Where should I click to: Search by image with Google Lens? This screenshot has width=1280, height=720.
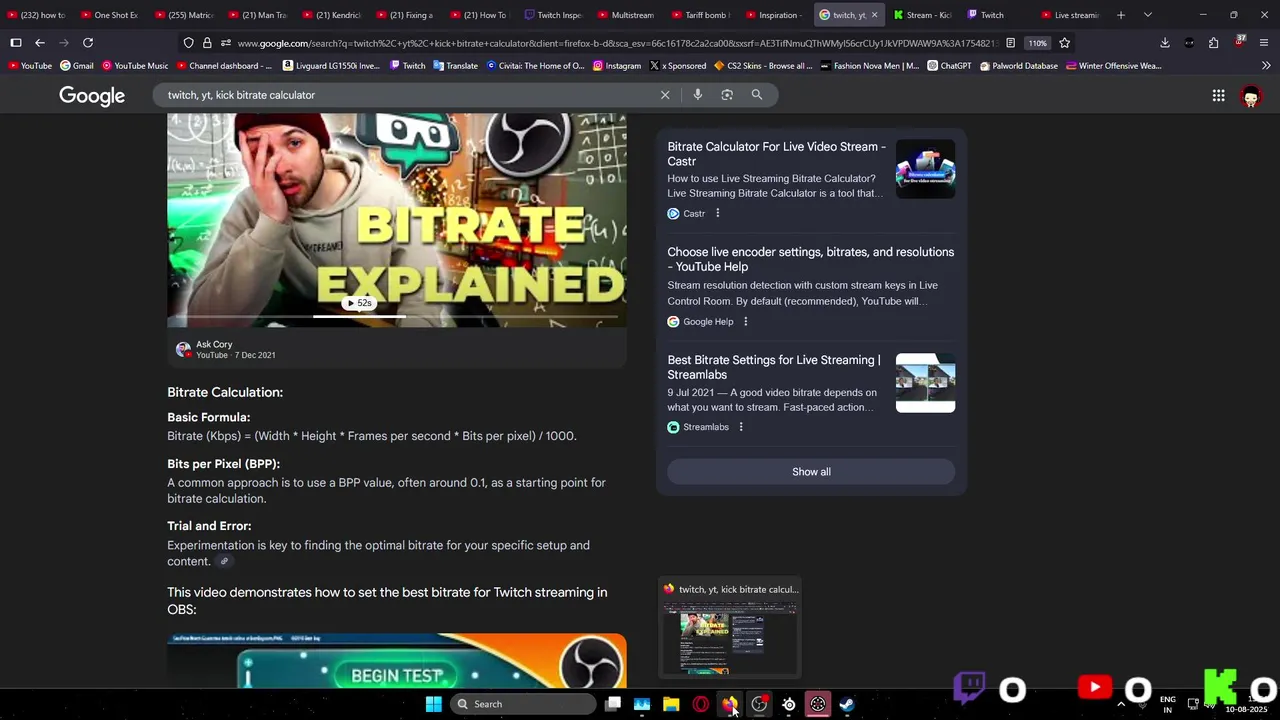coord(727,95)
